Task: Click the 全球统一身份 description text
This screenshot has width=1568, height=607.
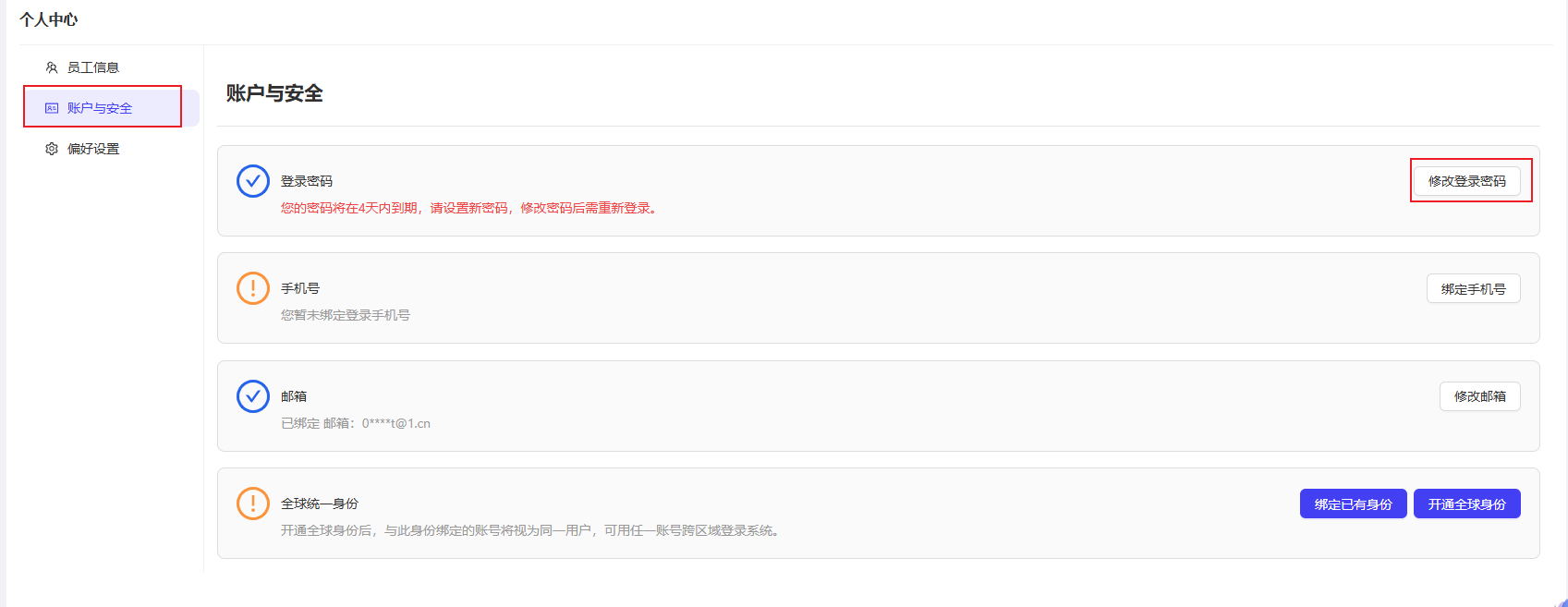Action: tap(531, 530)
